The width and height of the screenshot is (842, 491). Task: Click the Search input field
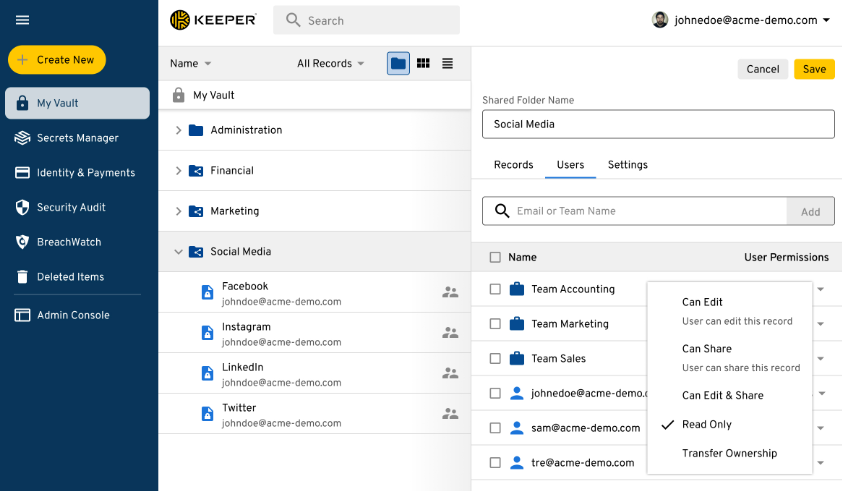[x=366, y=20]
